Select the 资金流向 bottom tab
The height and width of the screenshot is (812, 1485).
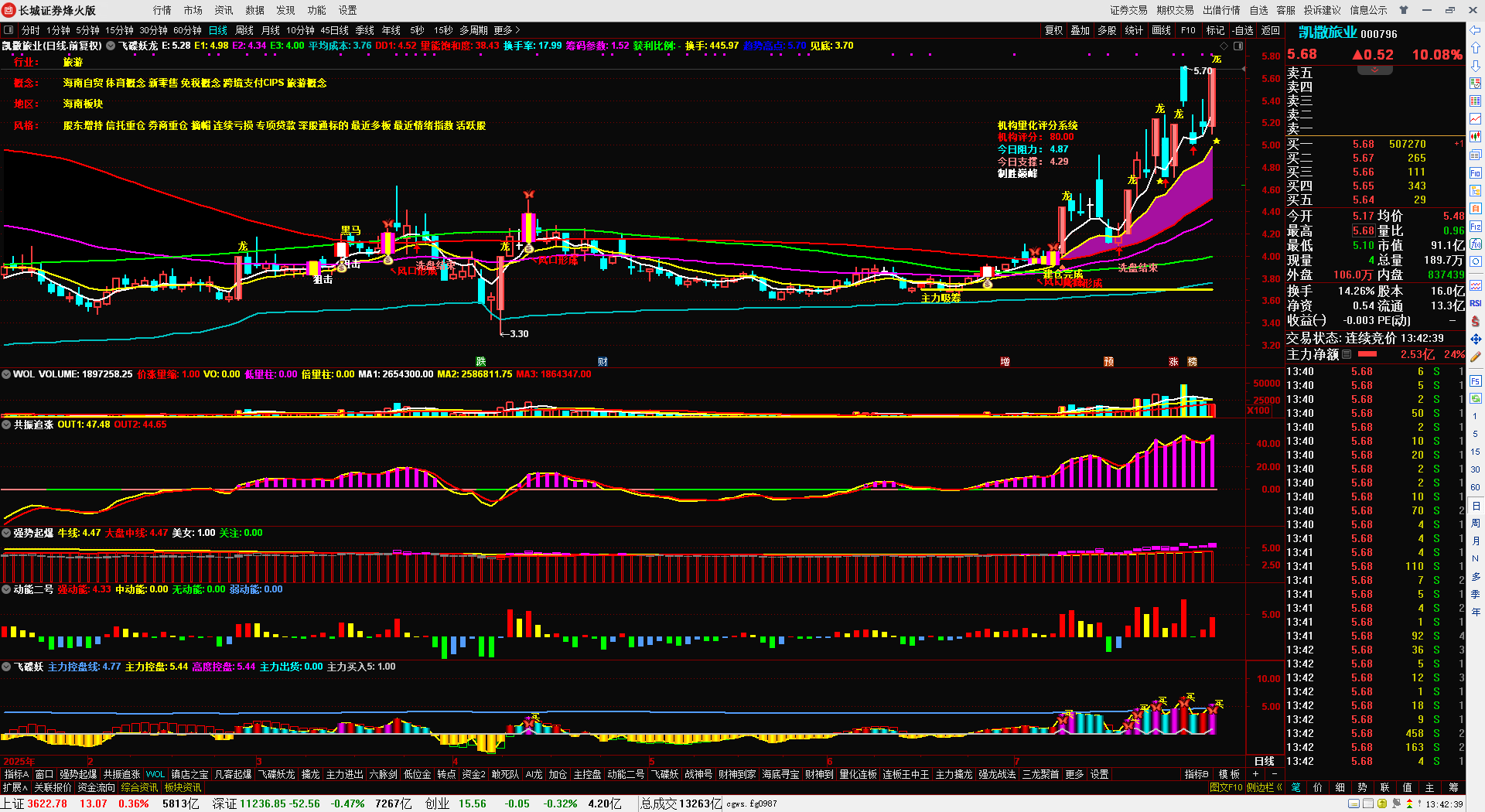point(97,787)
